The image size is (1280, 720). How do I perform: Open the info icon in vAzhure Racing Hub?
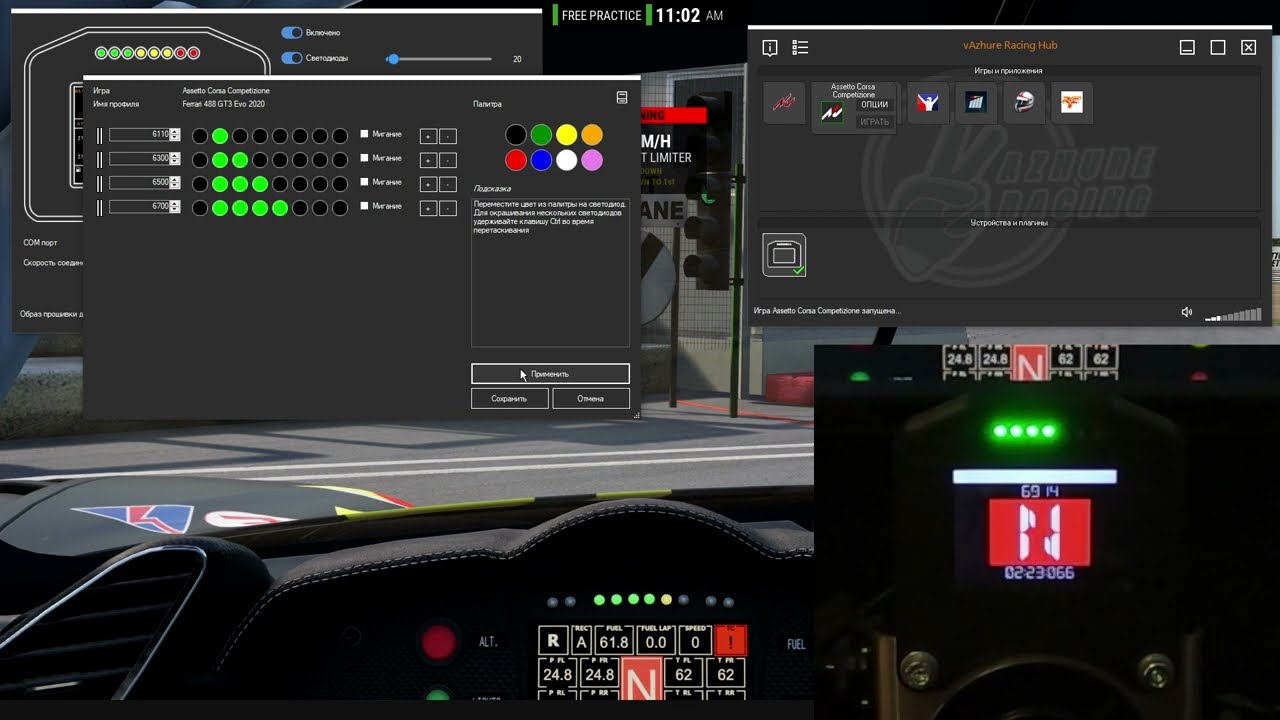(x=770, y=47)
